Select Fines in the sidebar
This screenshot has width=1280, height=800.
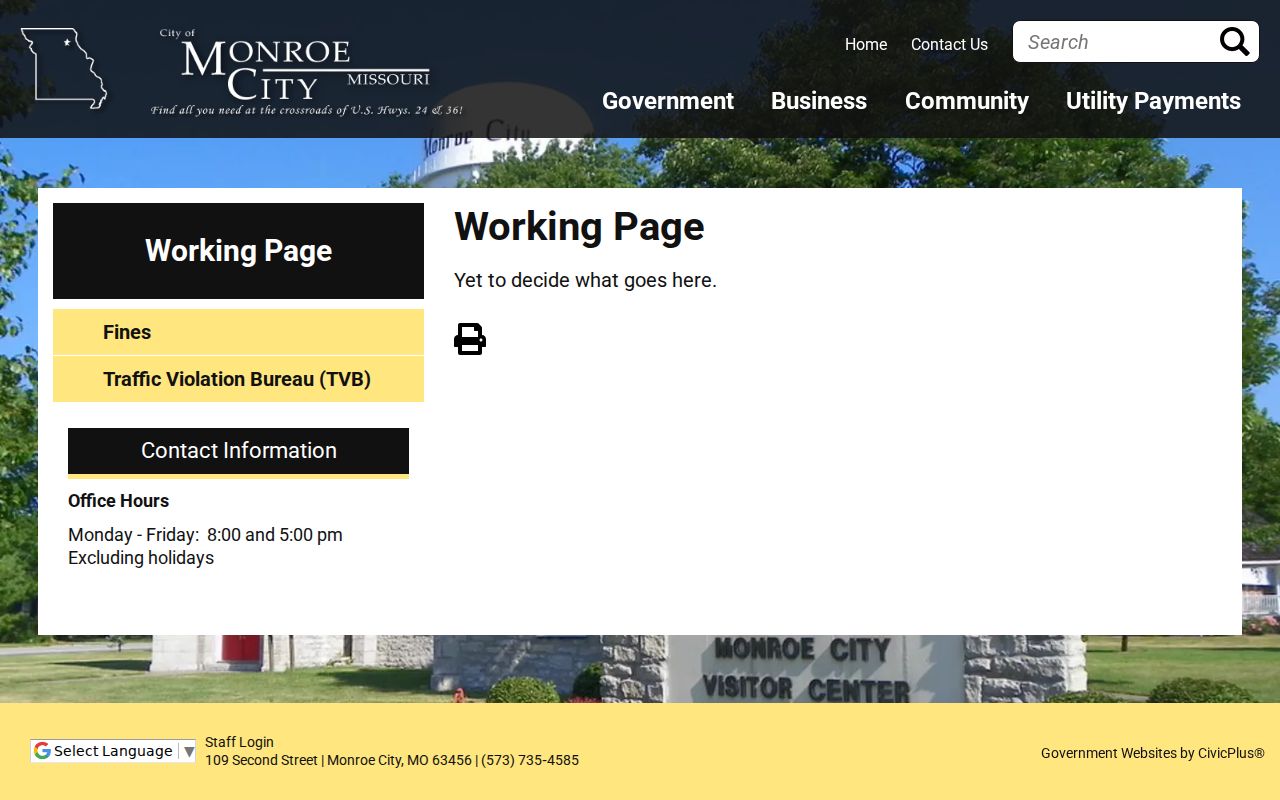[238, 332]
